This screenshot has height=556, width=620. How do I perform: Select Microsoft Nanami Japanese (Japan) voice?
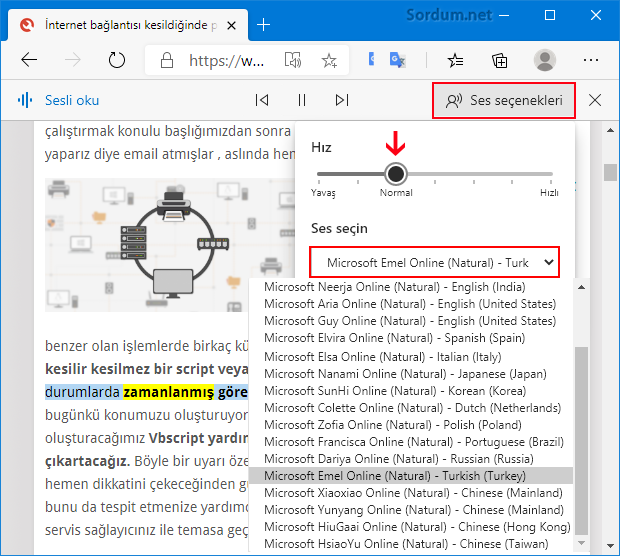410,374
